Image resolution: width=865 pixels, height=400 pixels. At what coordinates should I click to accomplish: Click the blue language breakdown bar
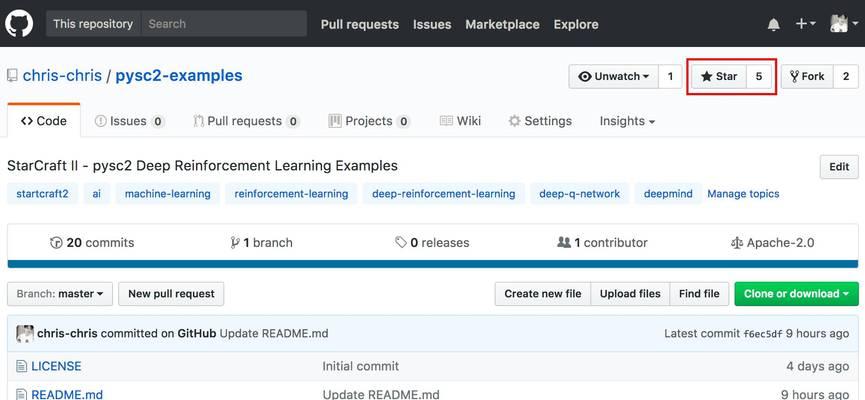coord(432,264)
